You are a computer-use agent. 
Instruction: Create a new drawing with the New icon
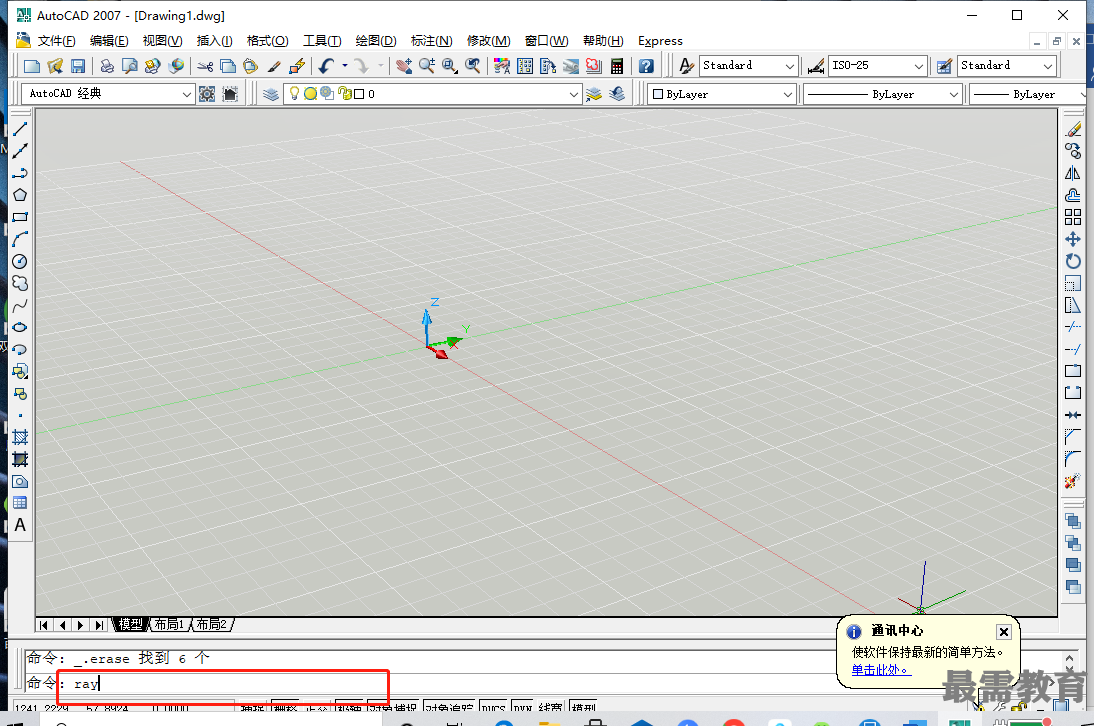pyautogui.click(x=32, y=66)
